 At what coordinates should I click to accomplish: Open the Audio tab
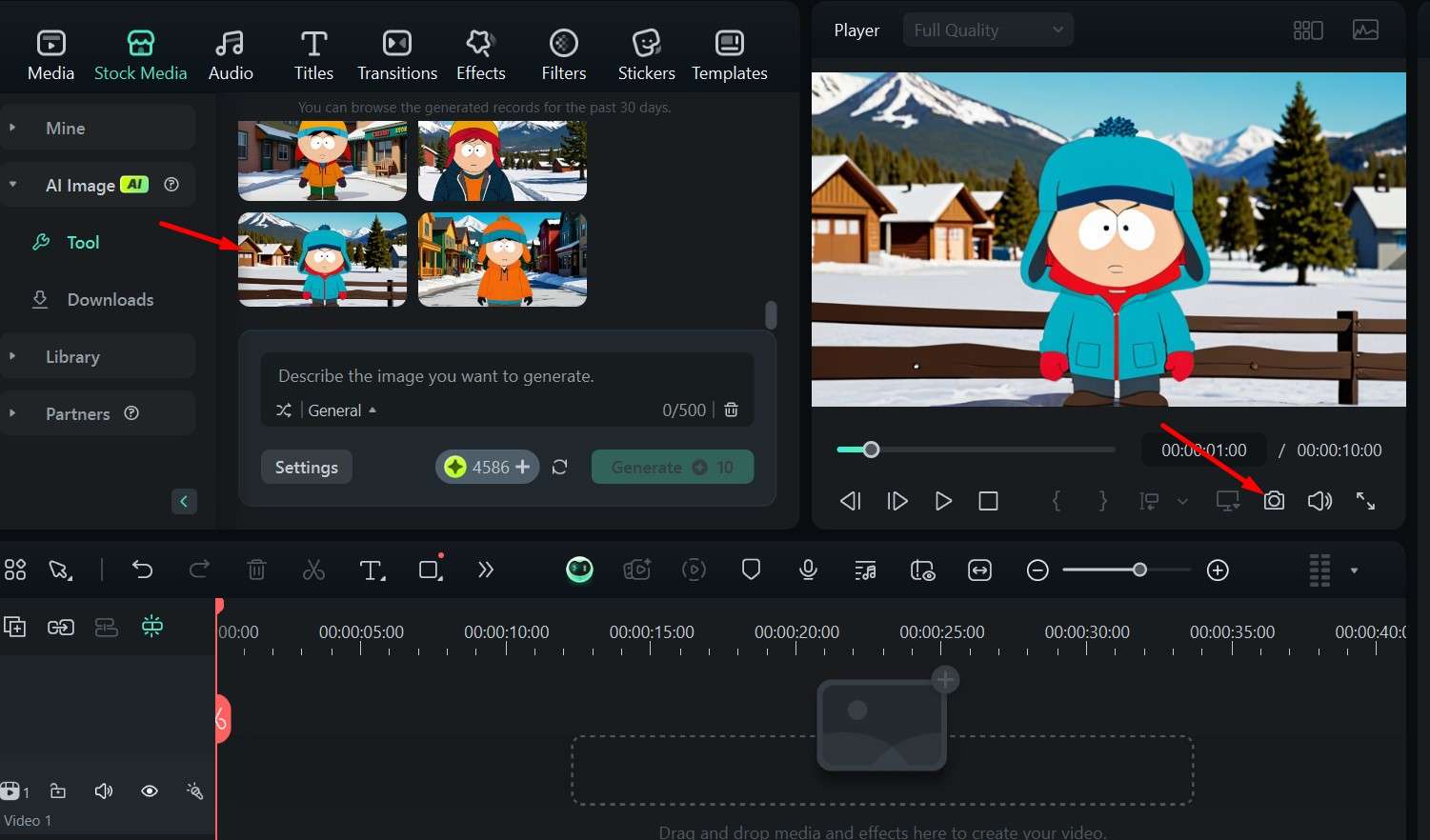coord(231,55)
